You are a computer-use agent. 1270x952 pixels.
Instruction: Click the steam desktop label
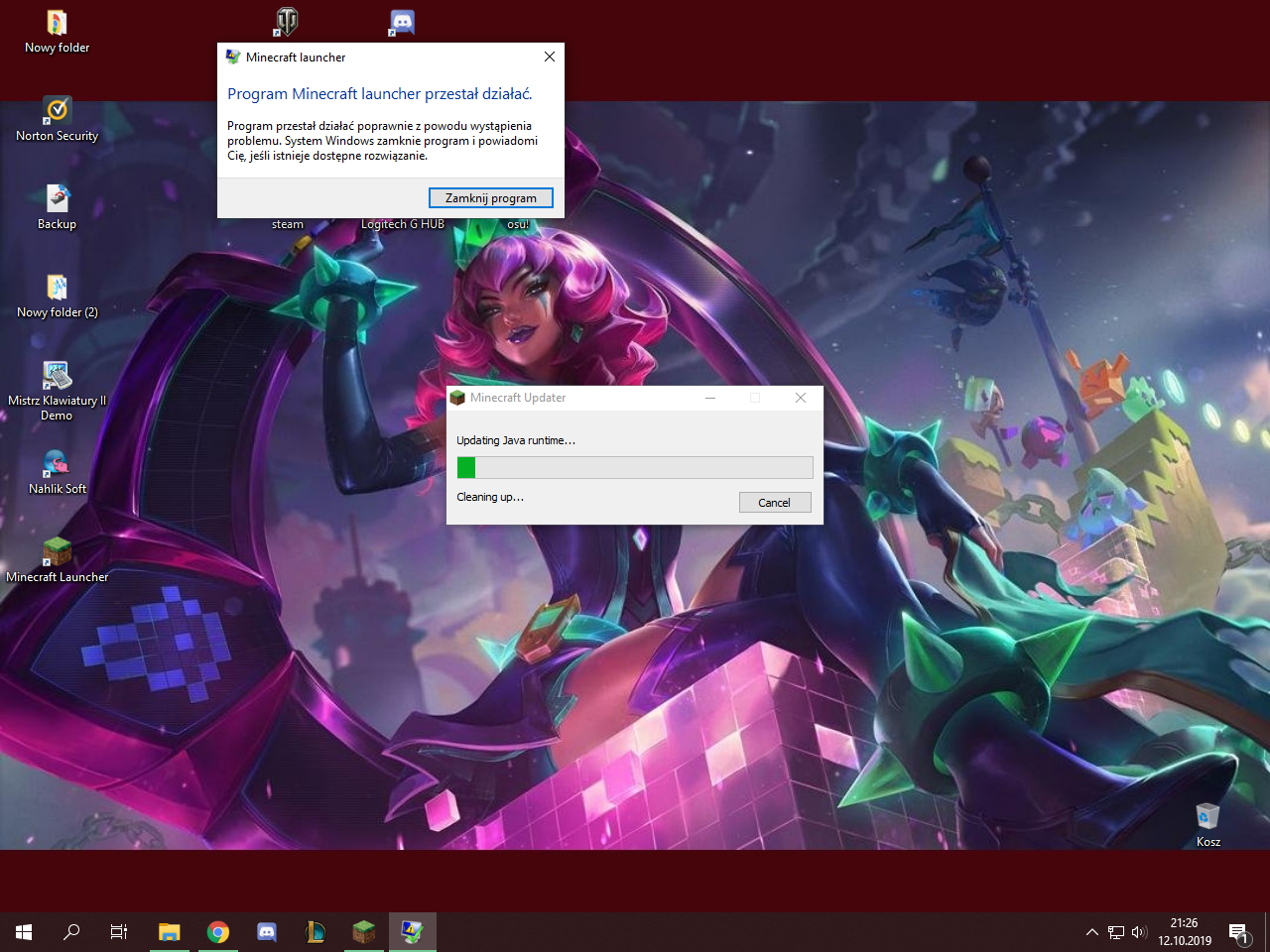coord(288,224)
